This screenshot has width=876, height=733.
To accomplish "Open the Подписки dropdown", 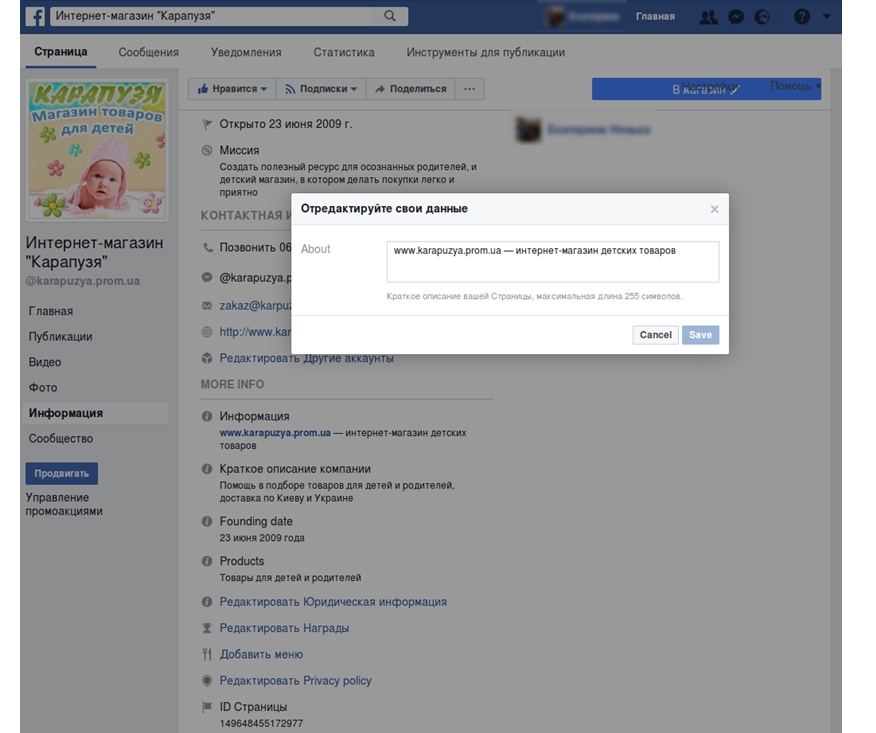I will pyautogui.click(x=320, y=89).
